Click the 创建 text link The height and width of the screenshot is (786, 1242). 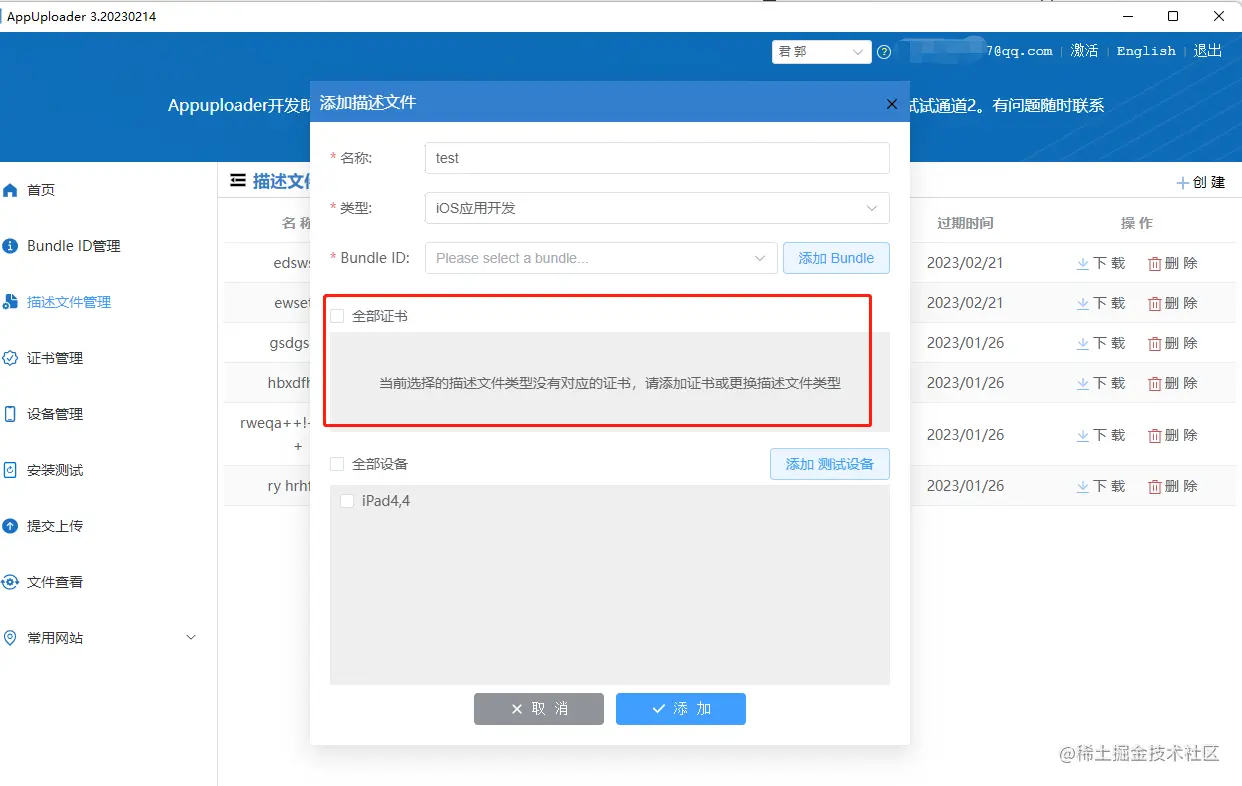click(x=1209, y=183)
